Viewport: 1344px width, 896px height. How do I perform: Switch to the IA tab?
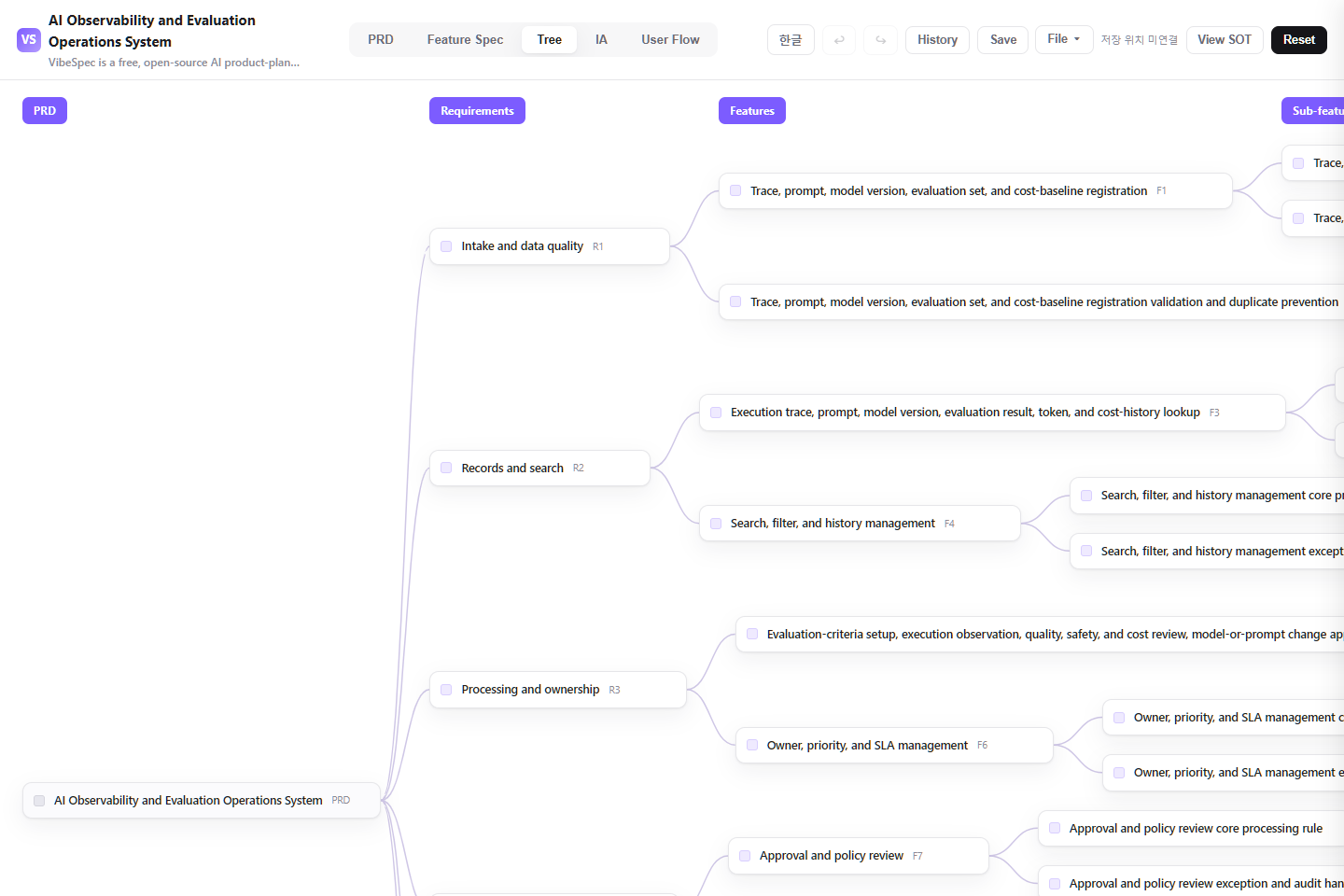point(601,40)
